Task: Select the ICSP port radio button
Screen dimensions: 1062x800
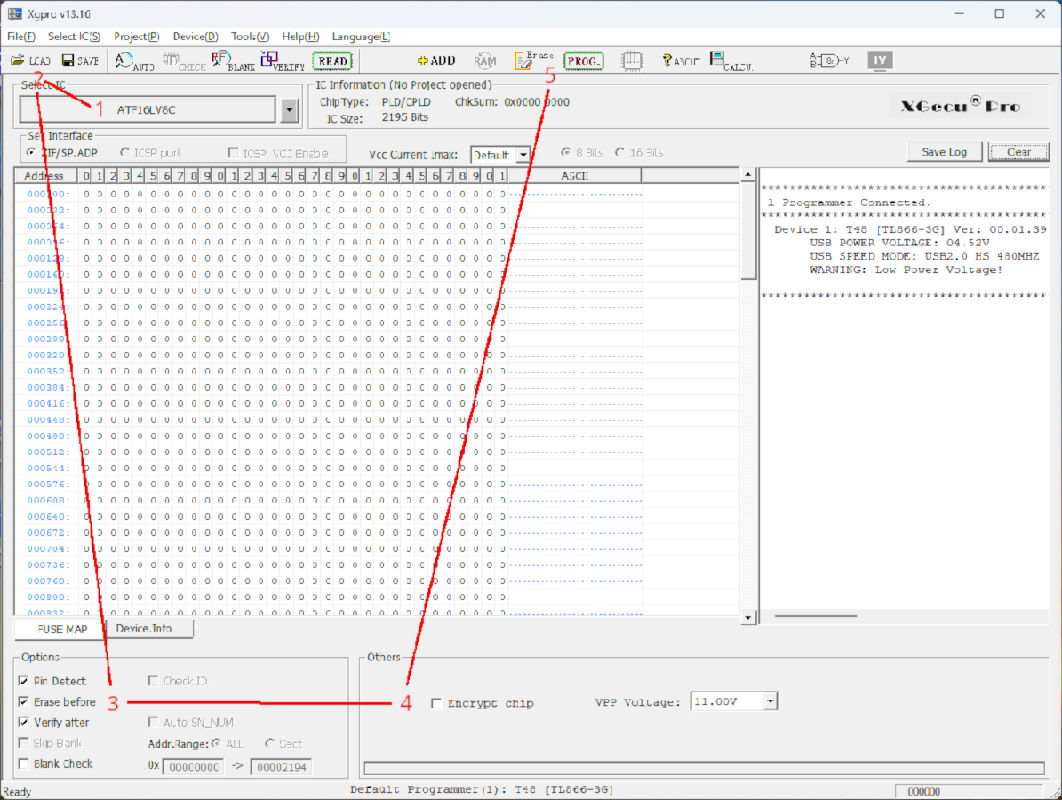Action: tap(125, 152)
